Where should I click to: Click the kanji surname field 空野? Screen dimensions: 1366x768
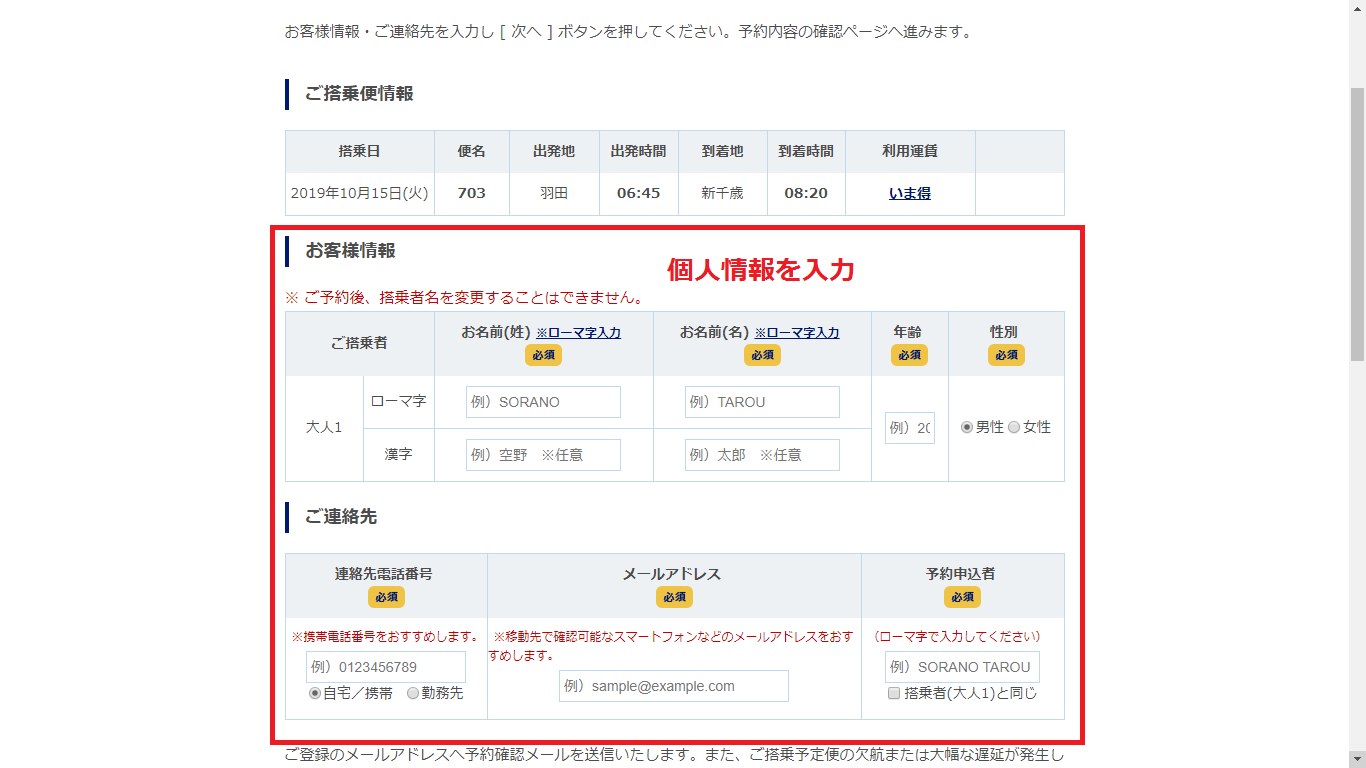pos(543,455)
